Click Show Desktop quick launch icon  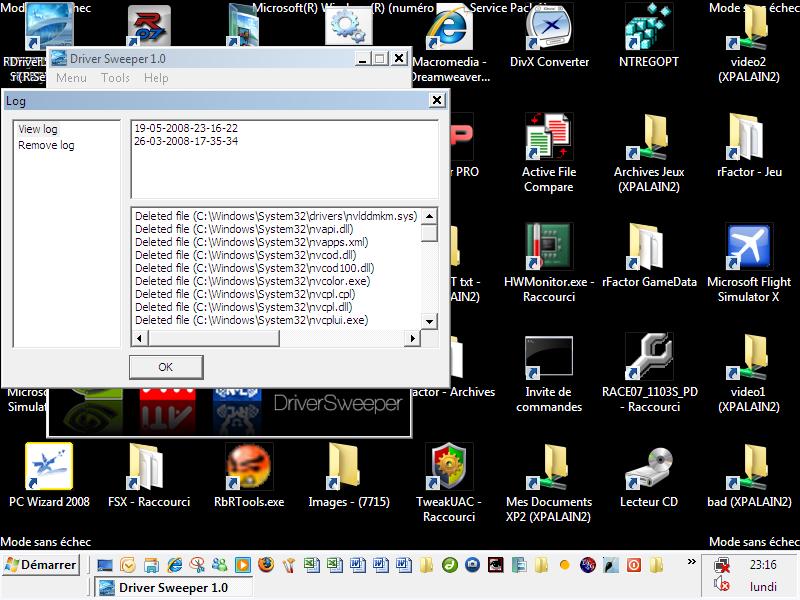pos(105,565)
